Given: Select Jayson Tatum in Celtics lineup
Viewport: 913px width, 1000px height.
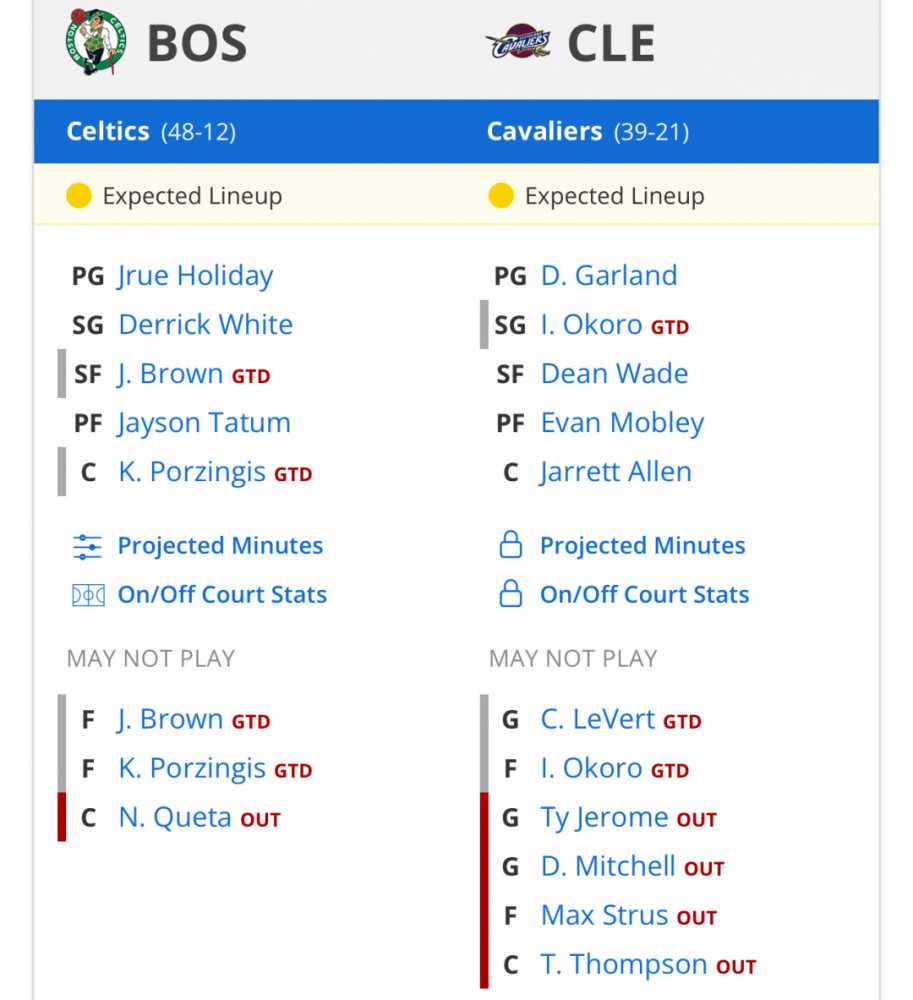Looking at the screenshot, I should click(204, 423).
